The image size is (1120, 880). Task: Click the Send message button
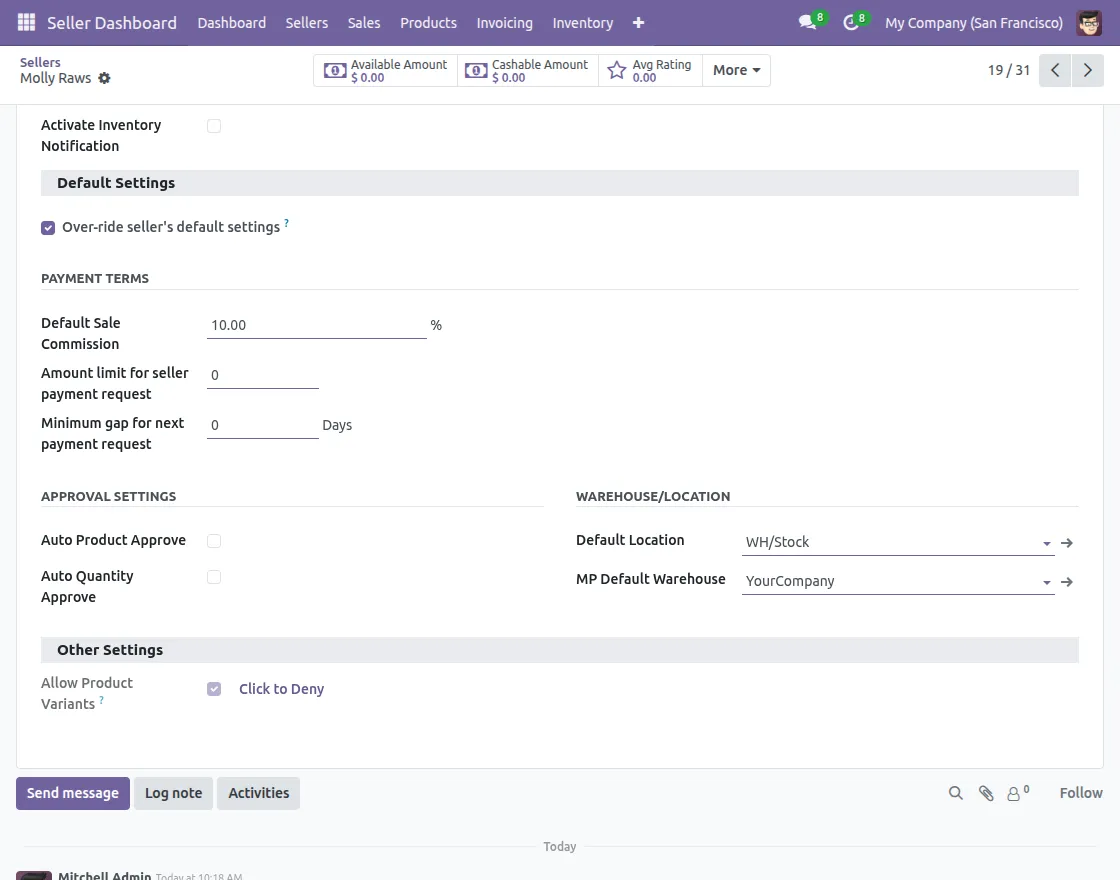[72, 793]
